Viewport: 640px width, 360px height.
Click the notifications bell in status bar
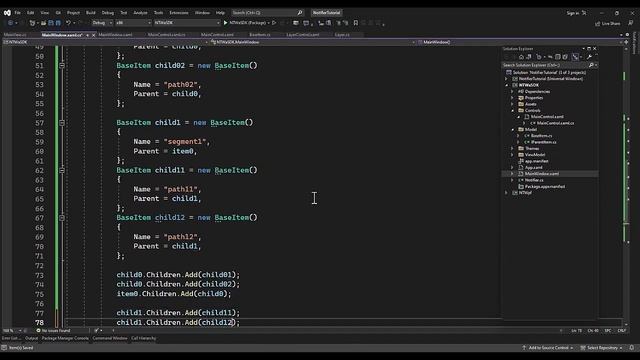(x=631, y=348)
